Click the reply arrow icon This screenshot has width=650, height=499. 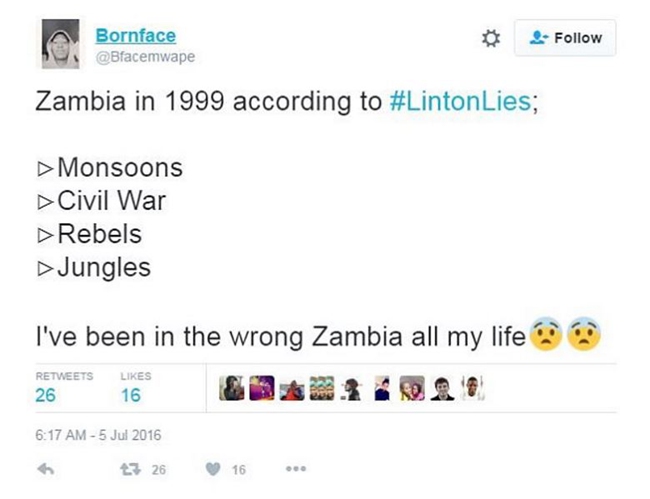click(x=45, y=469)
